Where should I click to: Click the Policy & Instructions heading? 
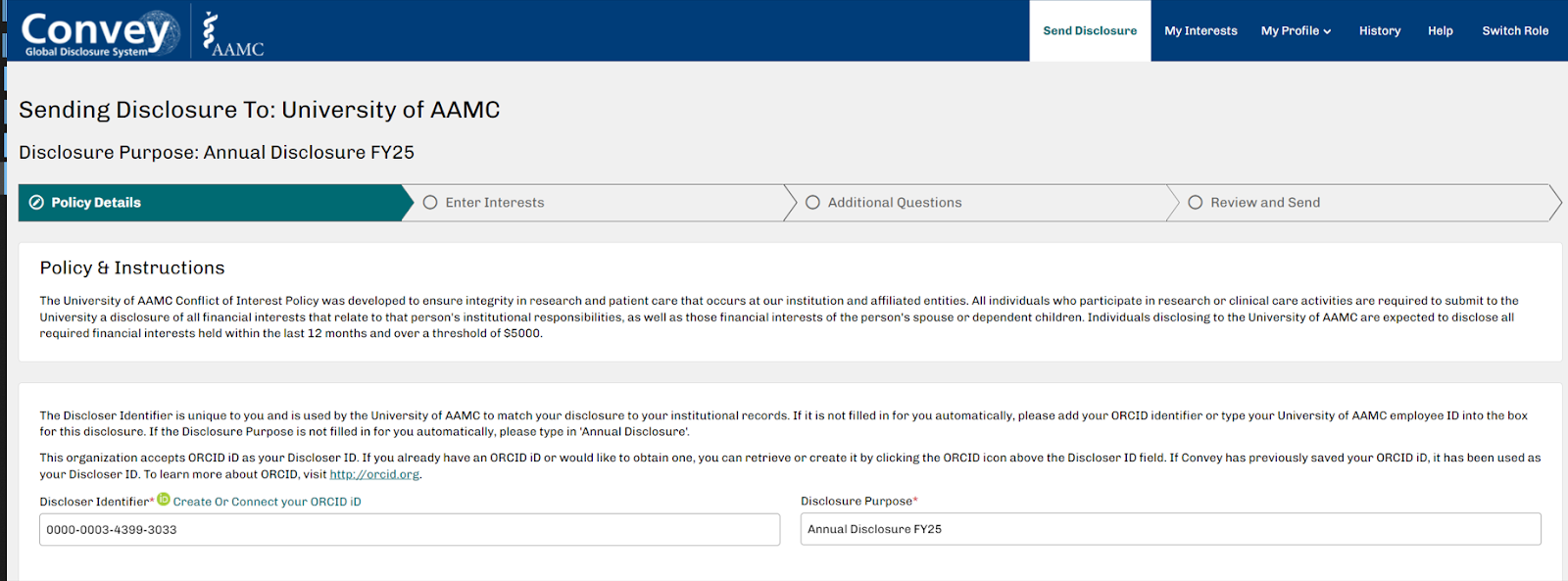132,268
